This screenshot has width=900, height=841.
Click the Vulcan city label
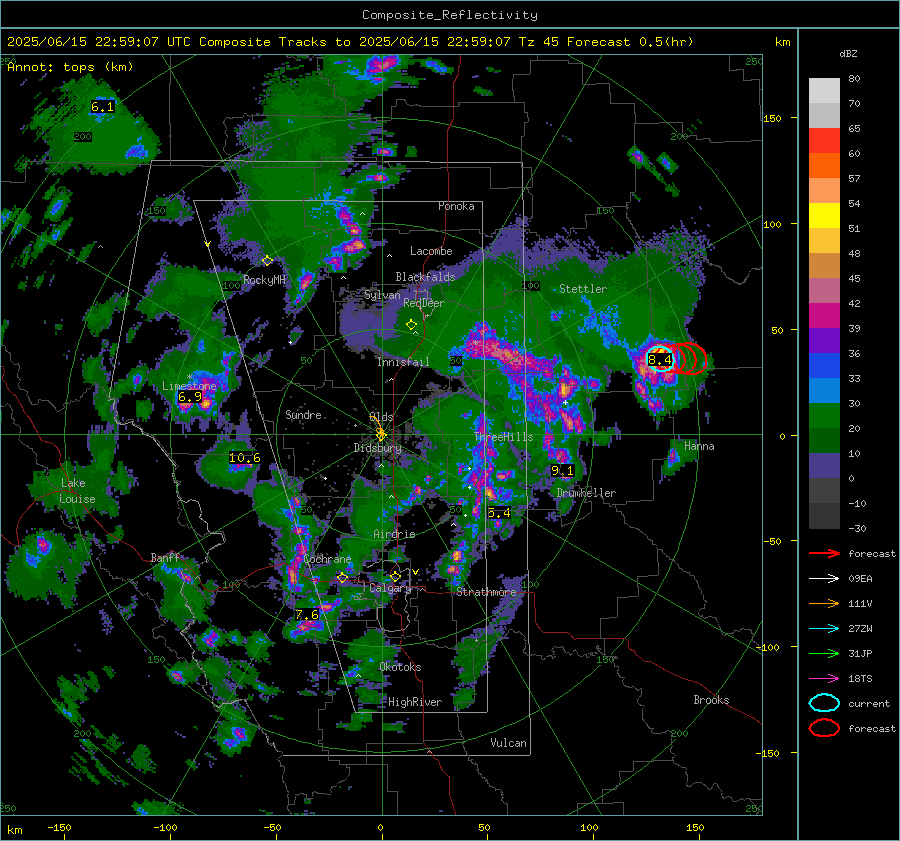tap(508, 743)
